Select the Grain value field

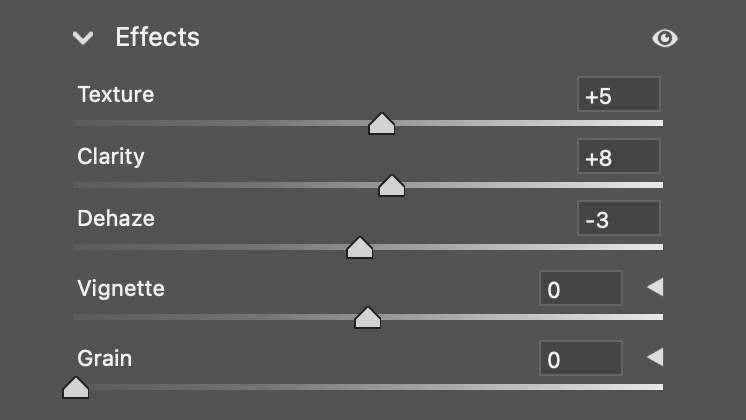580,358
